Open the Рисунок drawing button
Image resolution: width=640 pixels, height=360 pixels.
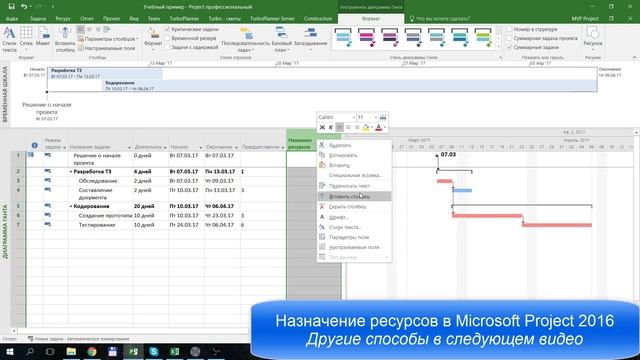click(593, 39)
